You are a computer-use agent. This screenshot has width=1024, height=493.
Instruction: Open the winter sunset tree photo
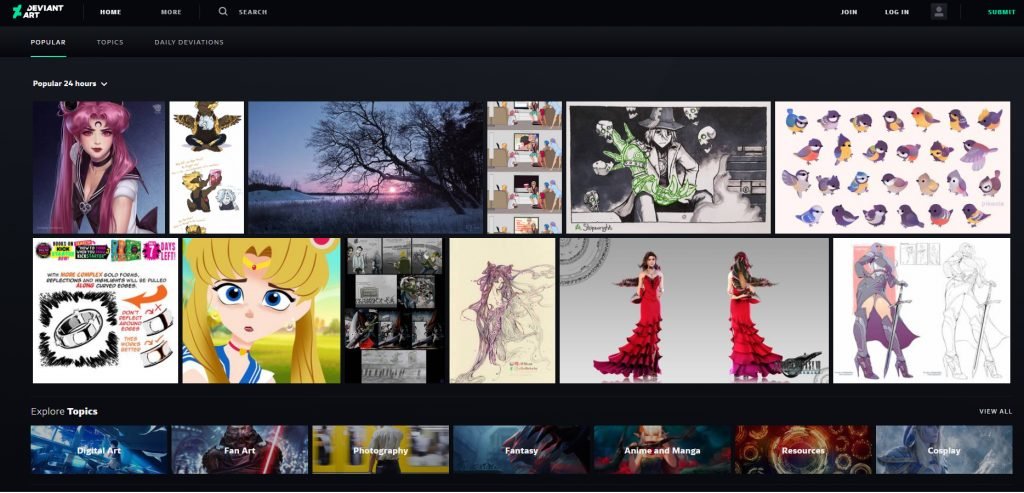point(365,167)
